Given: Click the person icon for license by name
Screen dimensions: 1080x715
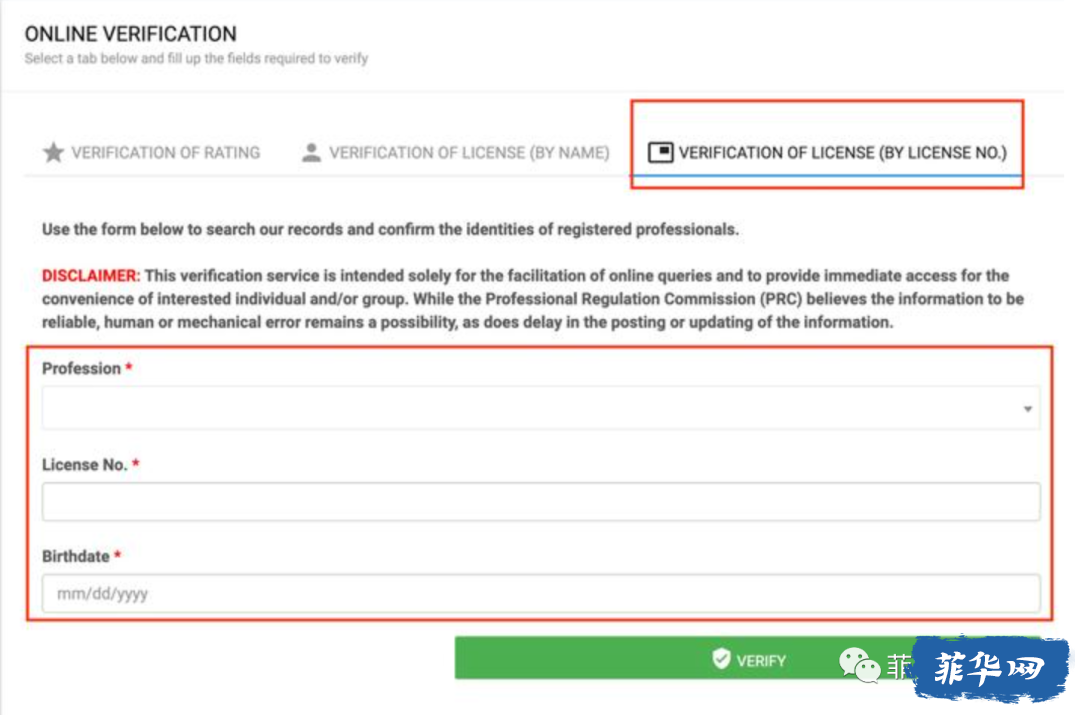Looking at the screenshot, I should tap(311, 152).
